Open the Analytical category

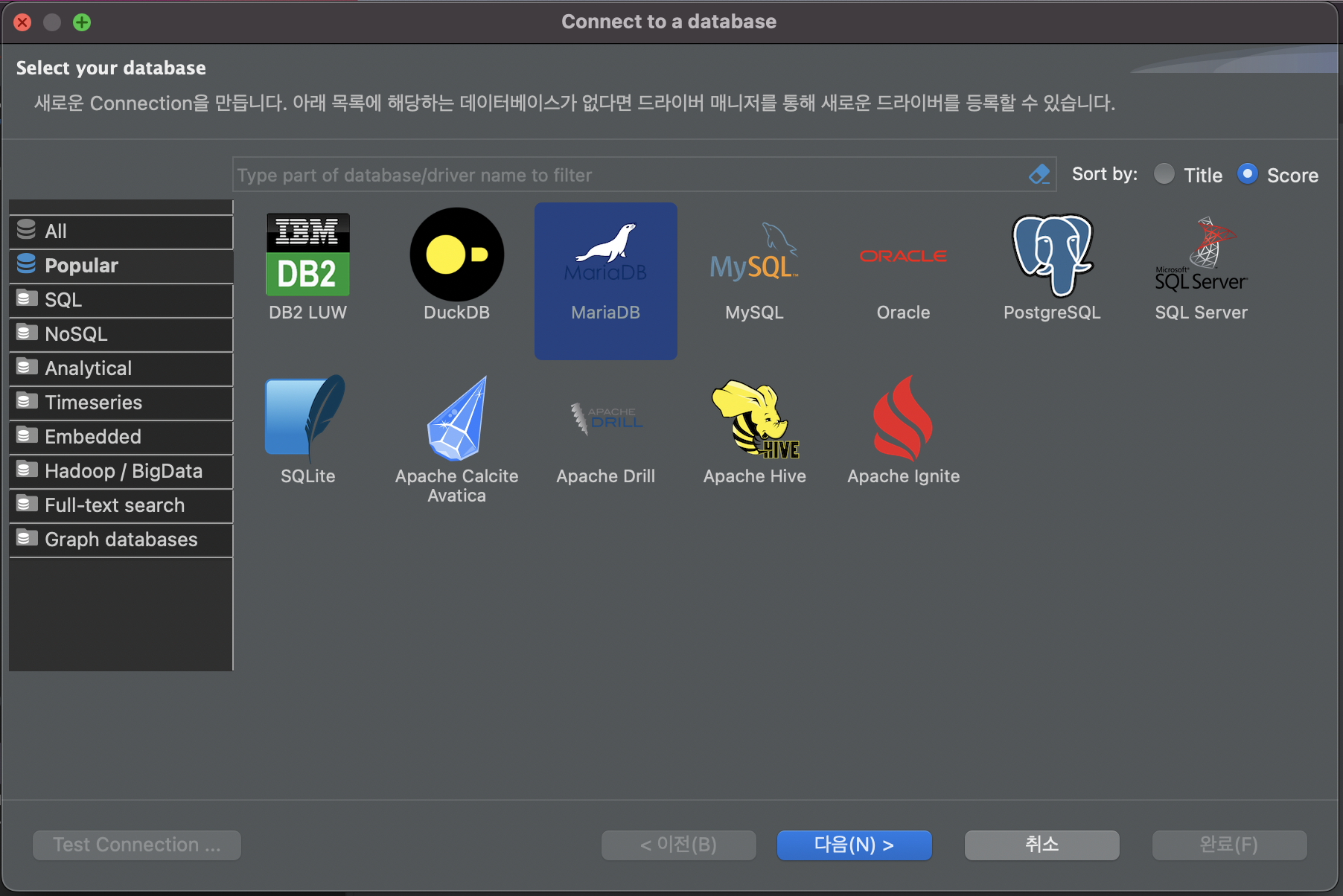[121, 368]
